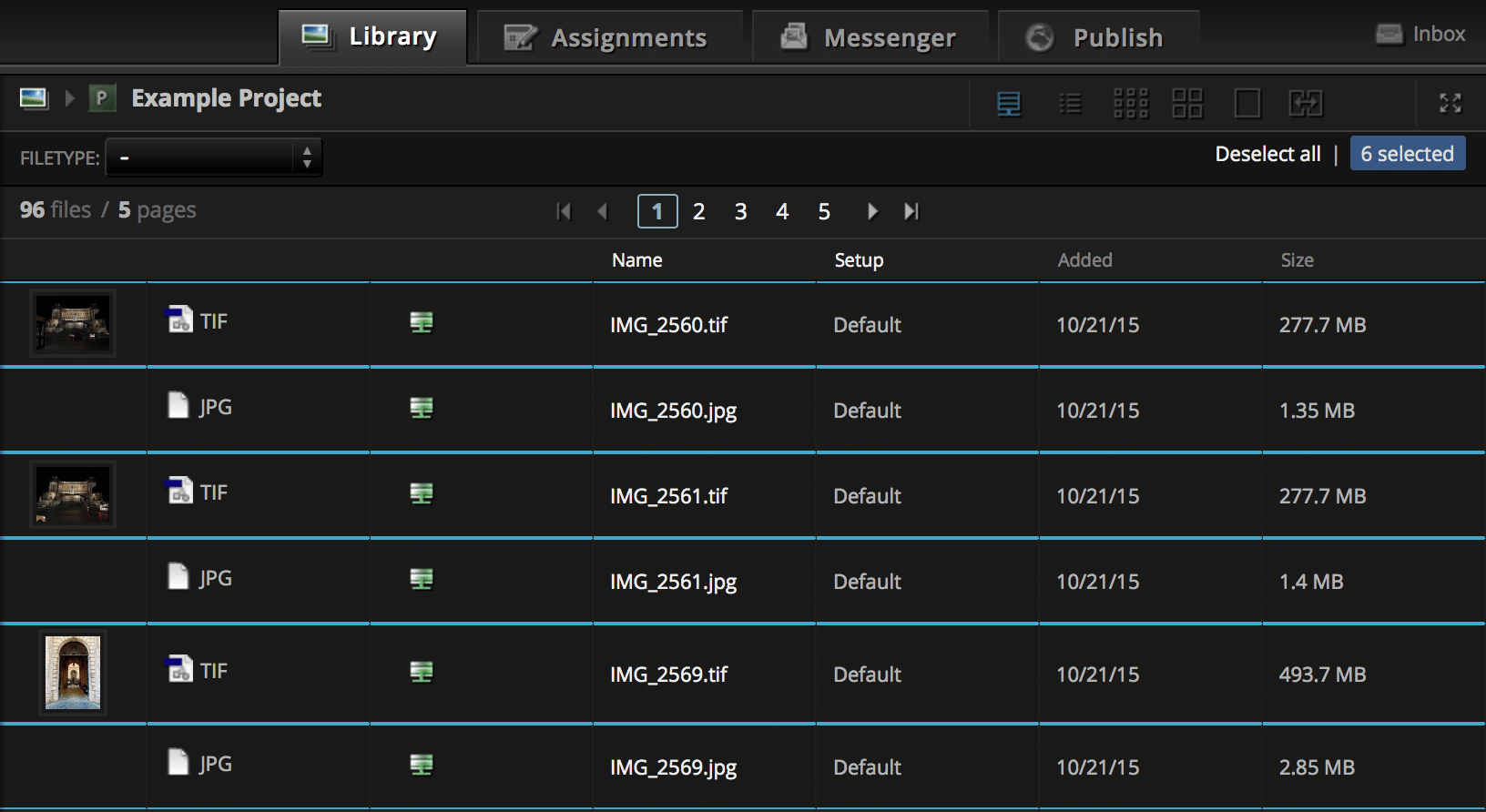Toggle fullscreen mode icon

(1450, 104)
